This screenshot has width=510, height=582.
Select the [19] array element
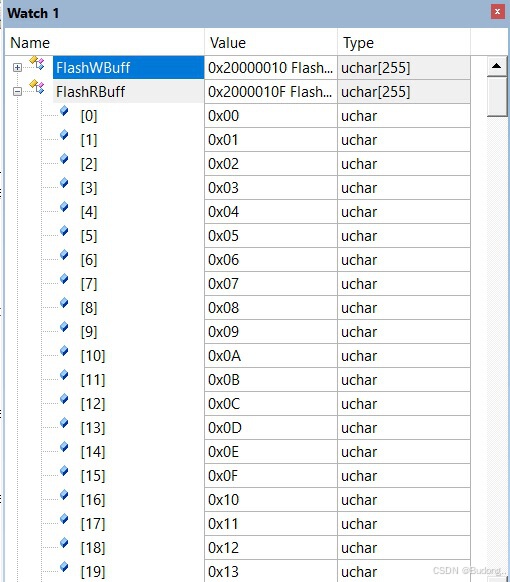[x=93, y=572]
